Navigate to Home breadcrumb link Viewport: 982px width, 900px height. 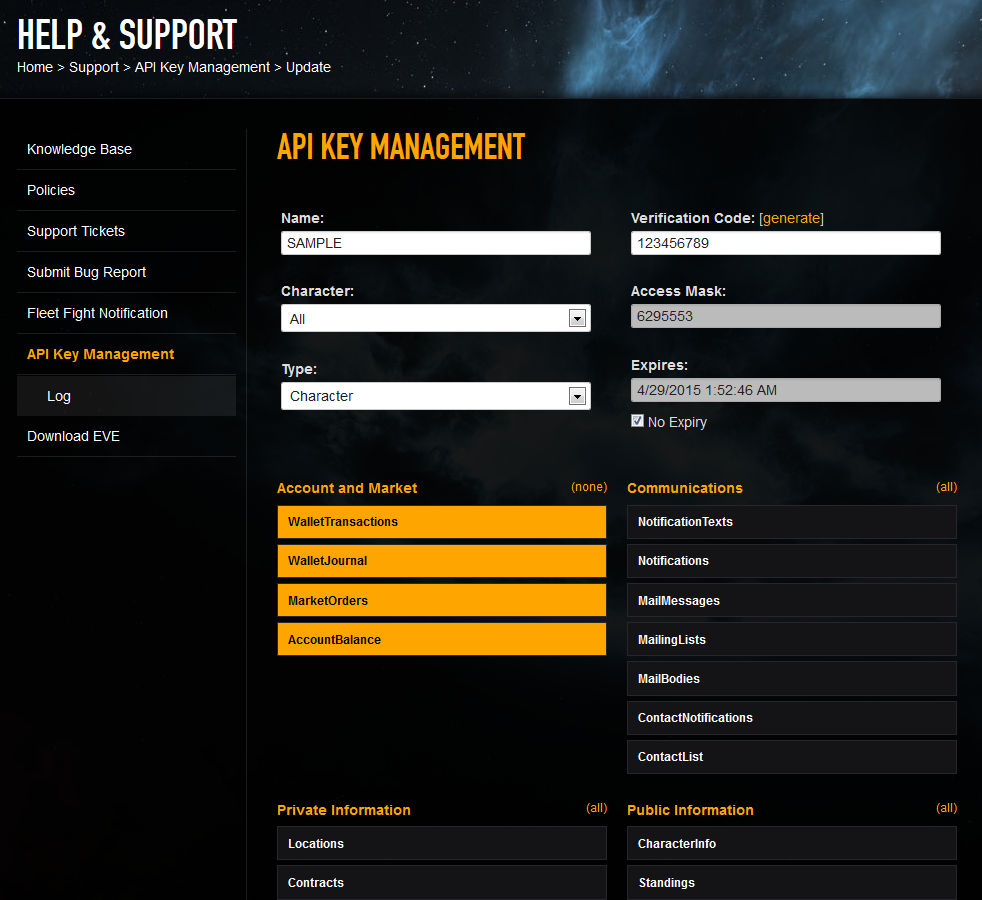(x=35, y=67)
